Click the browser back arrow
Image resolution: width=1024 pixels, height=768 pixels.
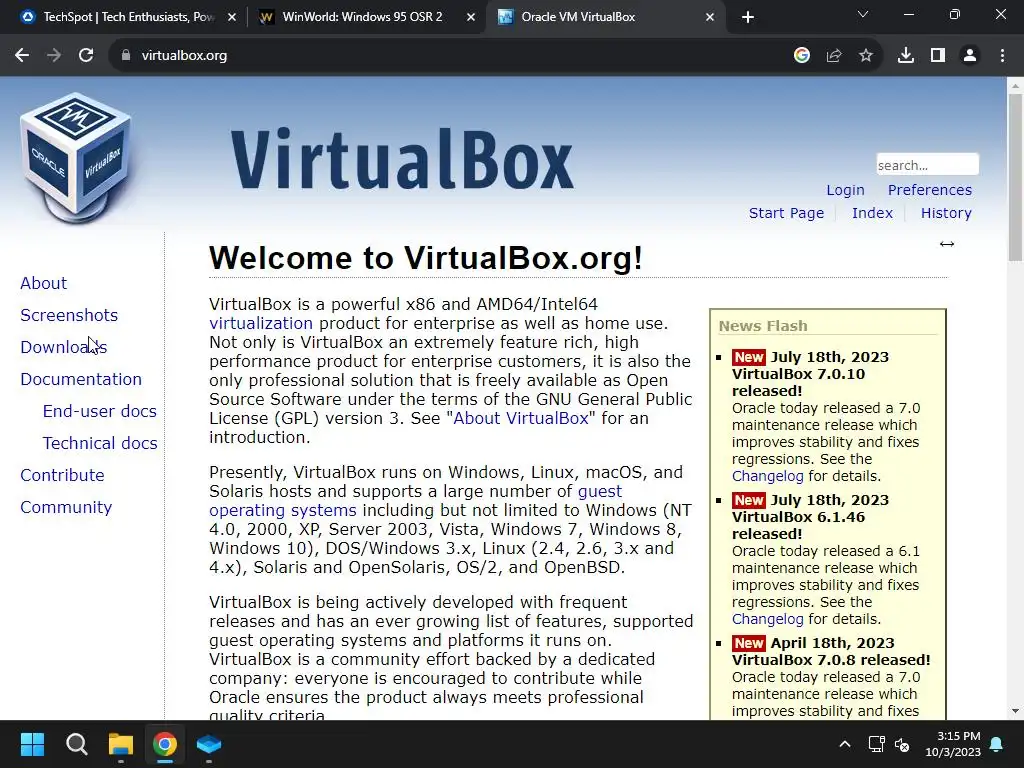[x=22, y=56]
